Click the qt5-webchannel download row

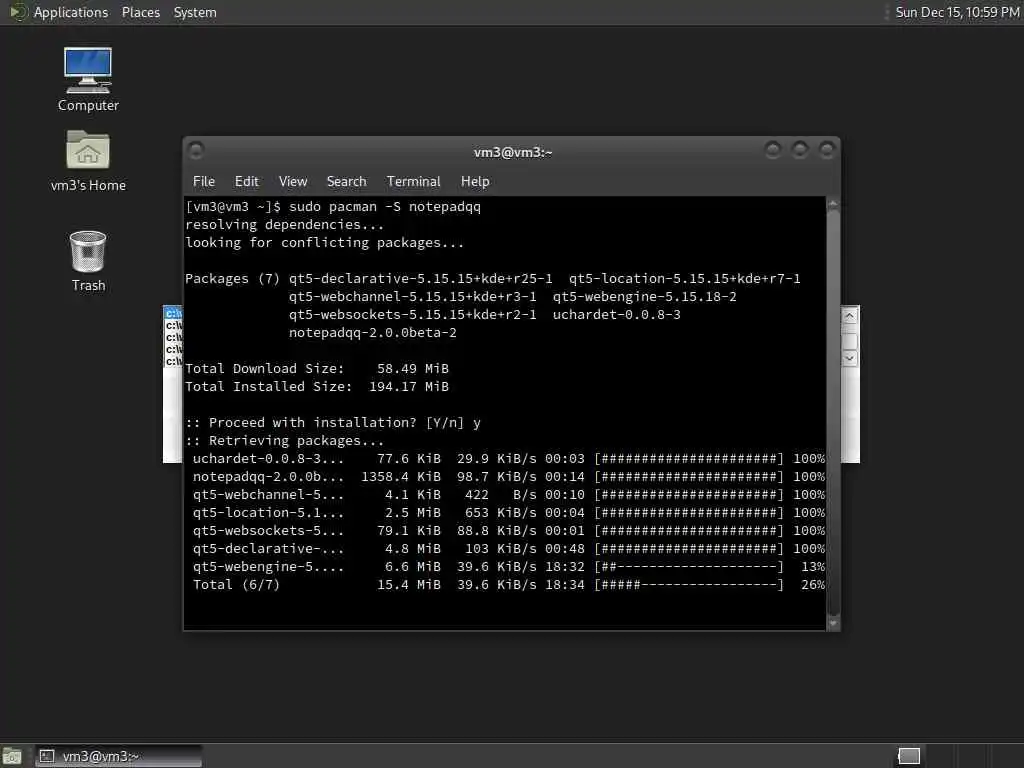(x=509, y=494)
